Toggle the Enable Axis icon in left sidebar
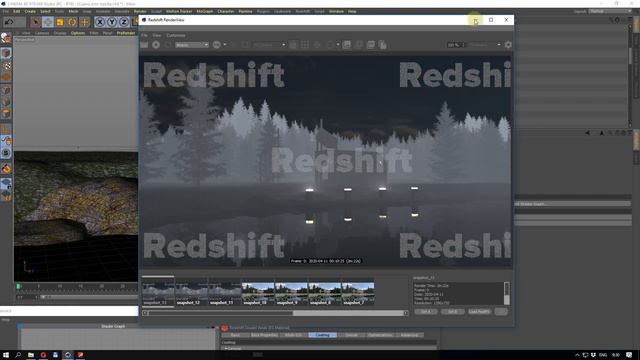640x360 pixels. click(6, 130)
